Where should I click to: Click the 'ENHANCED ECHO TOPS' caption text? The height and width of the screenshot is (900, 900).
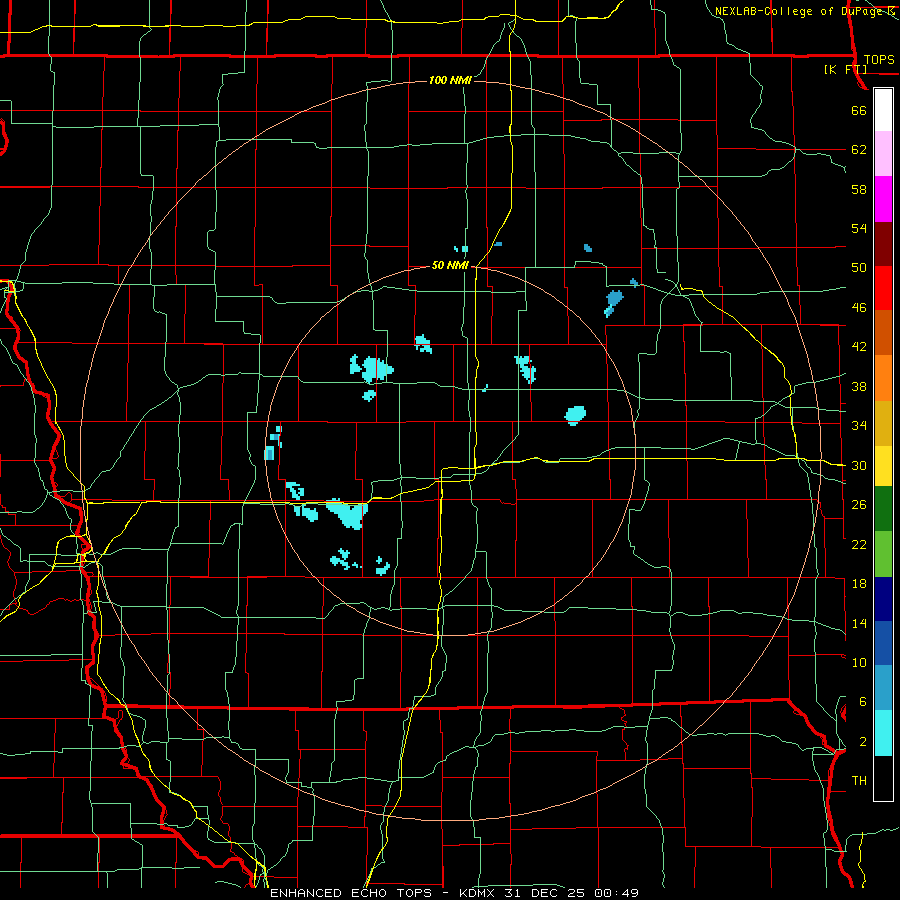[351, 893]
